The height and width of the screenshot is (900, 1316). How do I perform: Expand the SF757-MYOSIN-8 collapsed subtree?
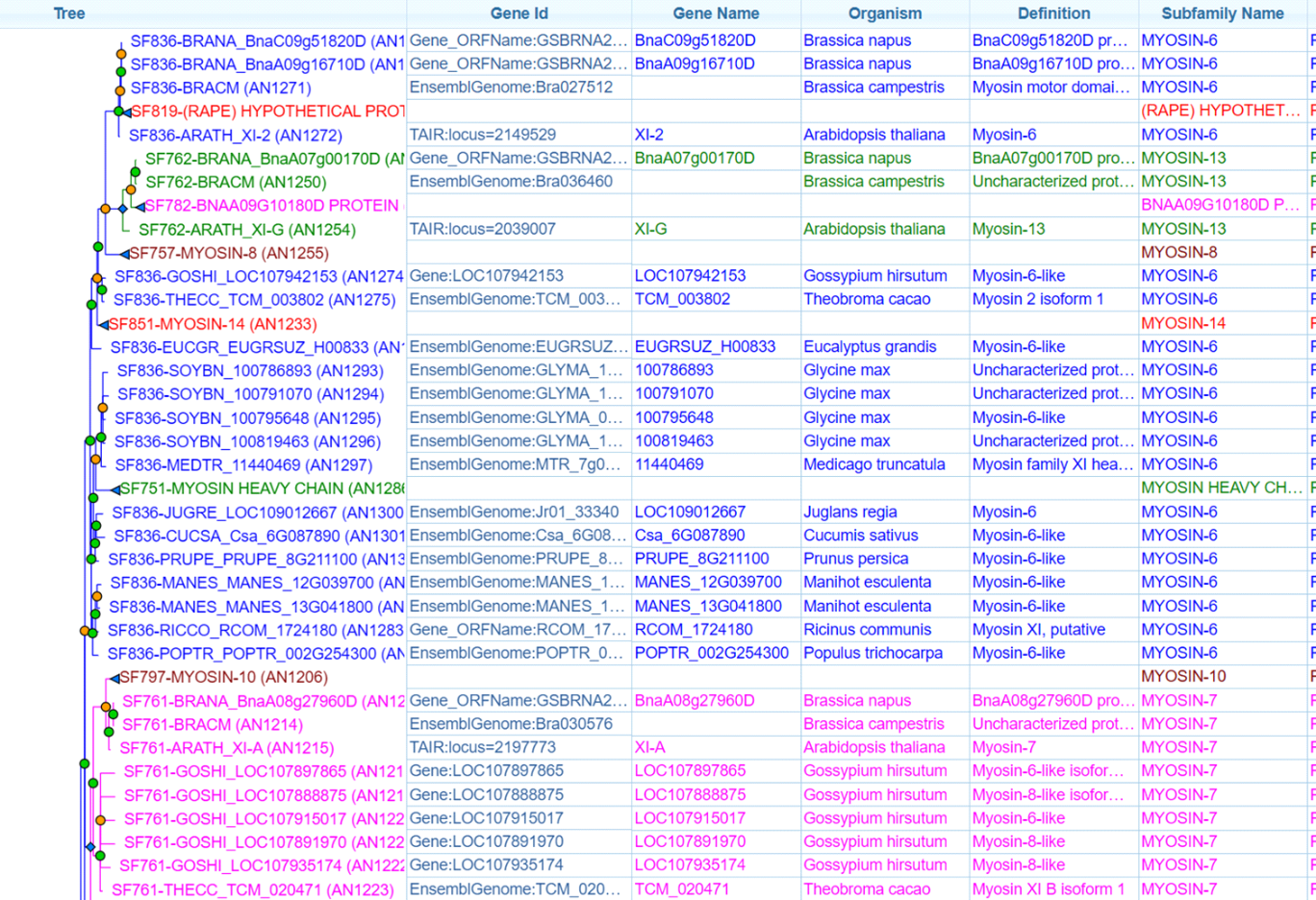coord(124,254)
